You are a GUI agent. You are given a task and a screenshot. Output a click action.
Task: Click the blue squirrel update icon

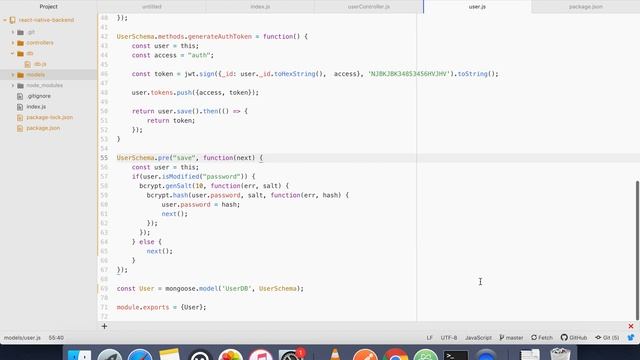coord(631,338)
